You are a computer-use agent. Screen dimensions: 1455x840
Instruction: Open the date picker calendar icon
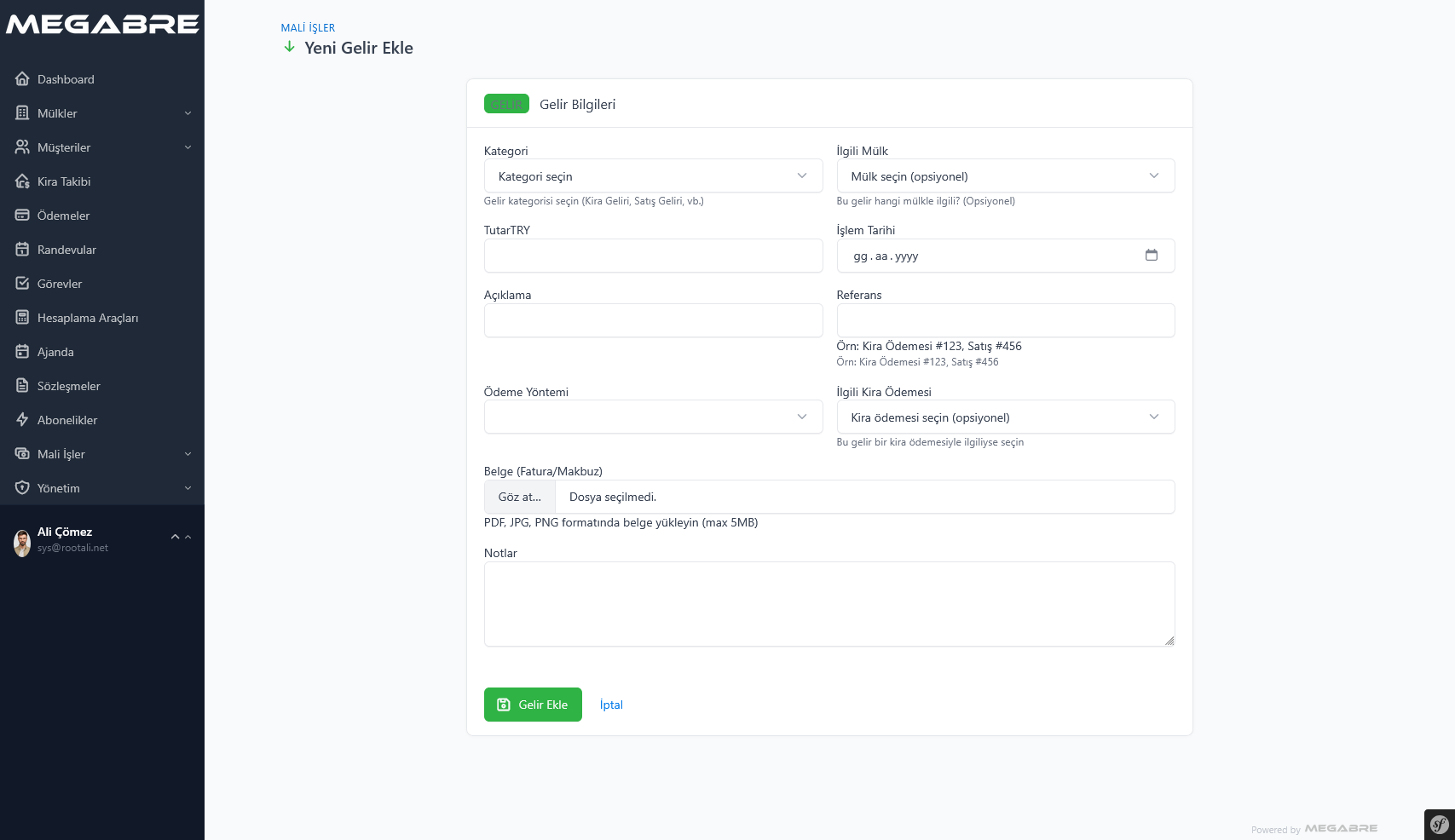(x=1151, y=256)
